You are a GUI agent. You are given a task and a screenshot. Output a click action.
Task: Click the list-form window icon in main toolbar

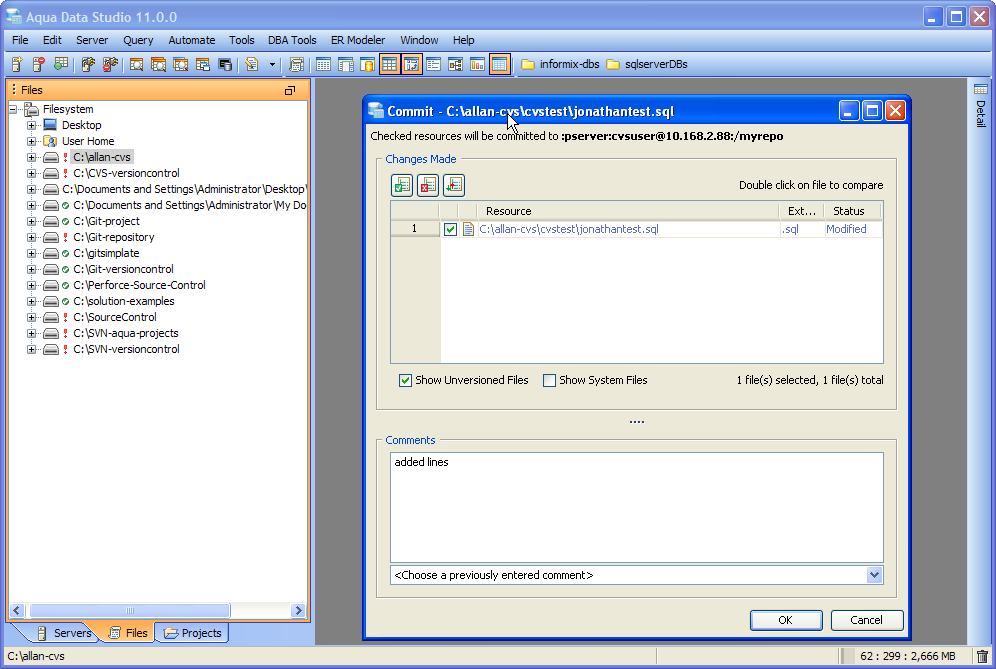click(434, 64)
